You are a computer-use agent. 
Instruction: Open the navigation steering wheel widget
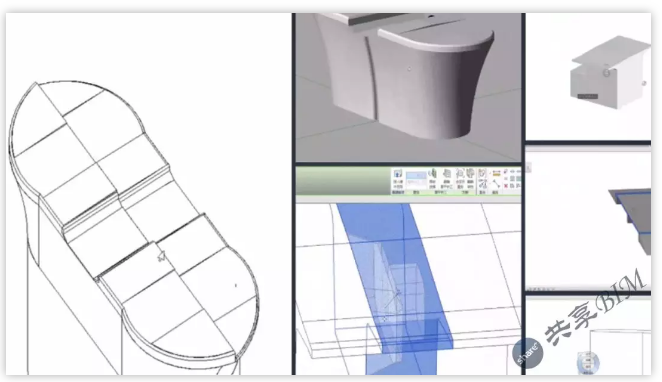coord(588,362)
